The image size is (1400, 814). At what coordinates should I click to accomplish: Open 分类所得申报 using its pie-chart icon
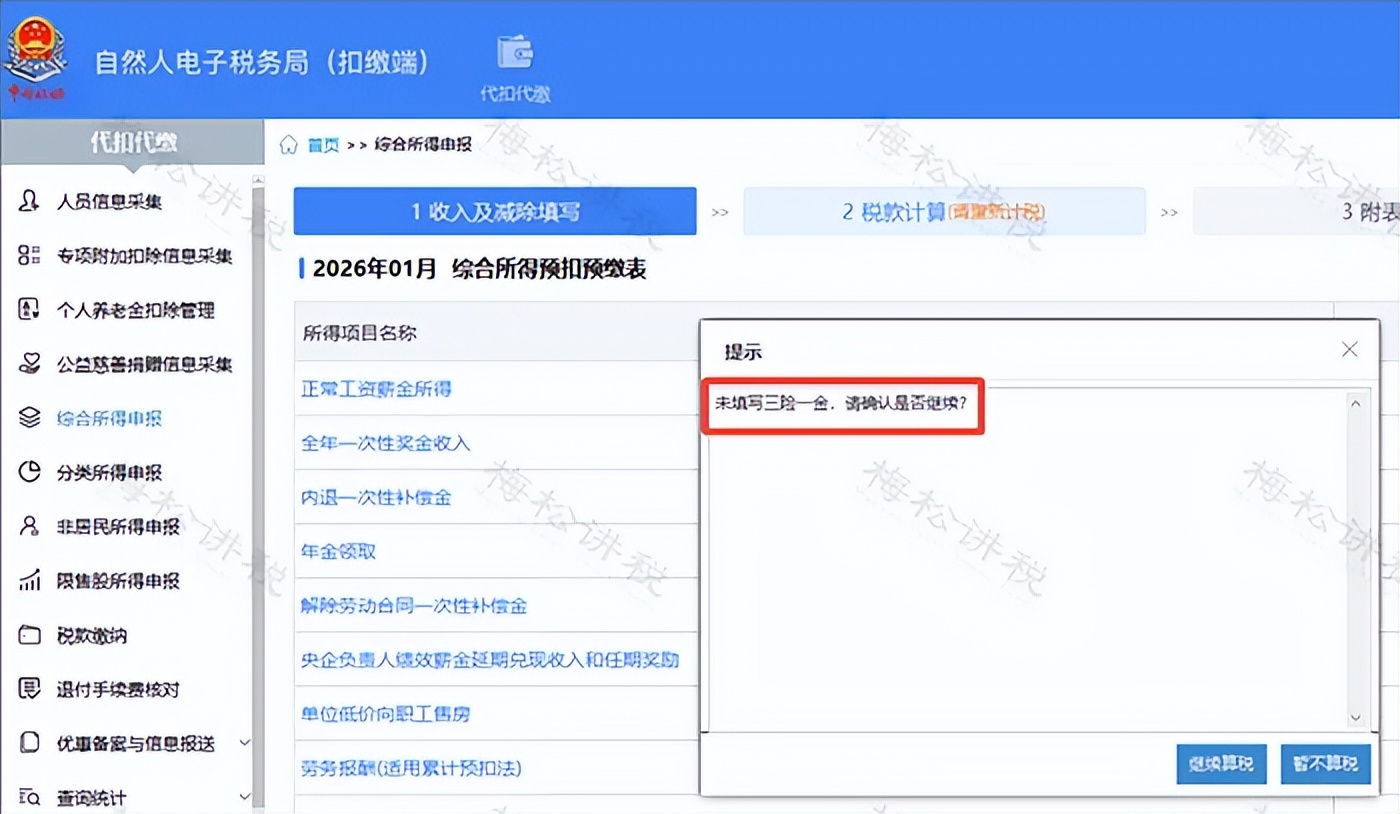[27, 472]
